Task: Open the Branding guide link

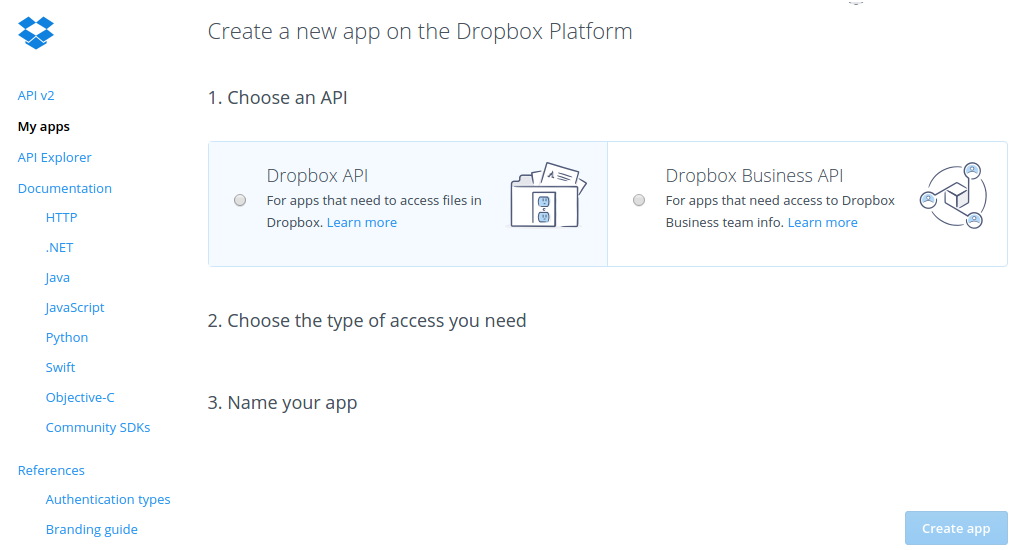Action: click(x=91, y=529)
